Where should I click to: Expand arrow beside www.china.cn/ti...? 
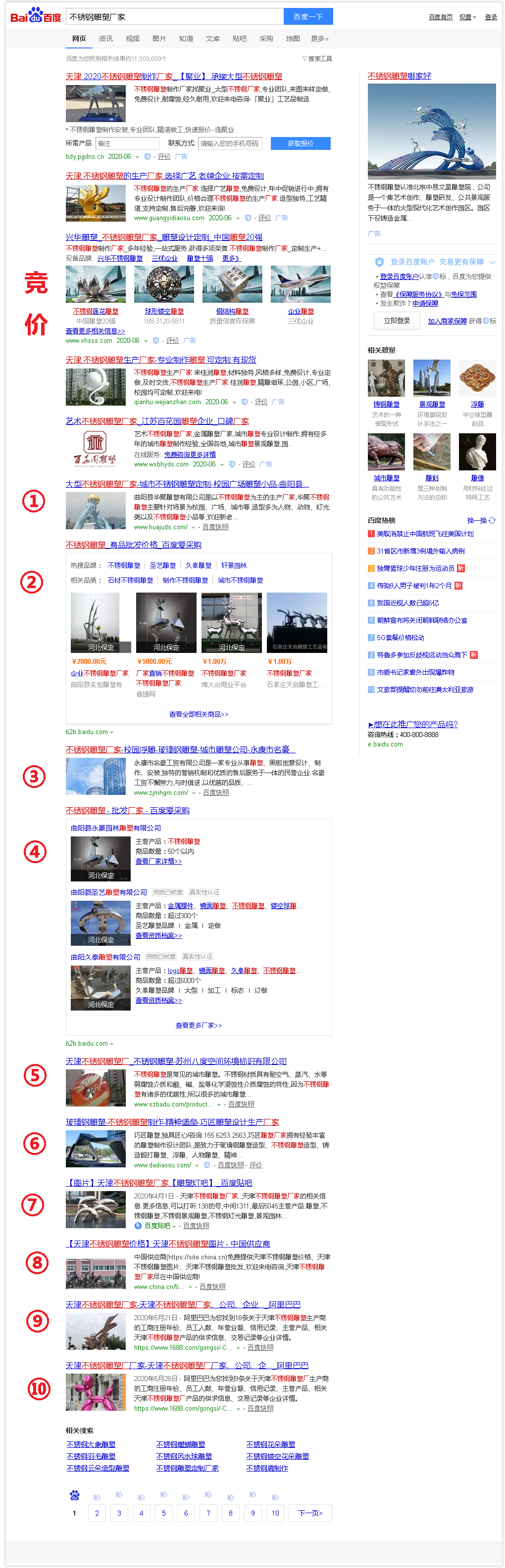tap(190, 1288)
